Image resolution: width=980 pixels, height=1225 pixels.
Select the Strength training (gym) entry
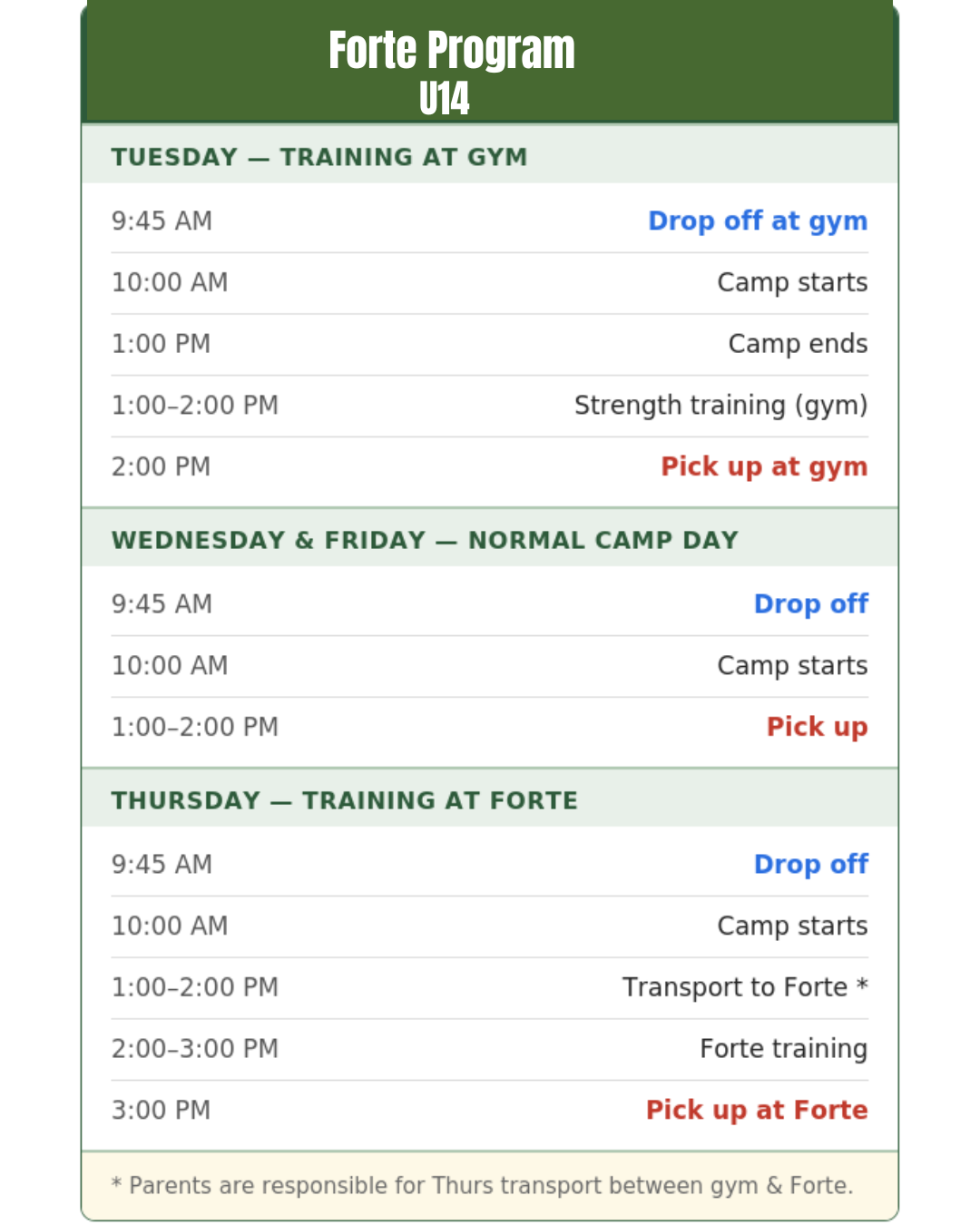pyautogui.click(x=720, y=406)
